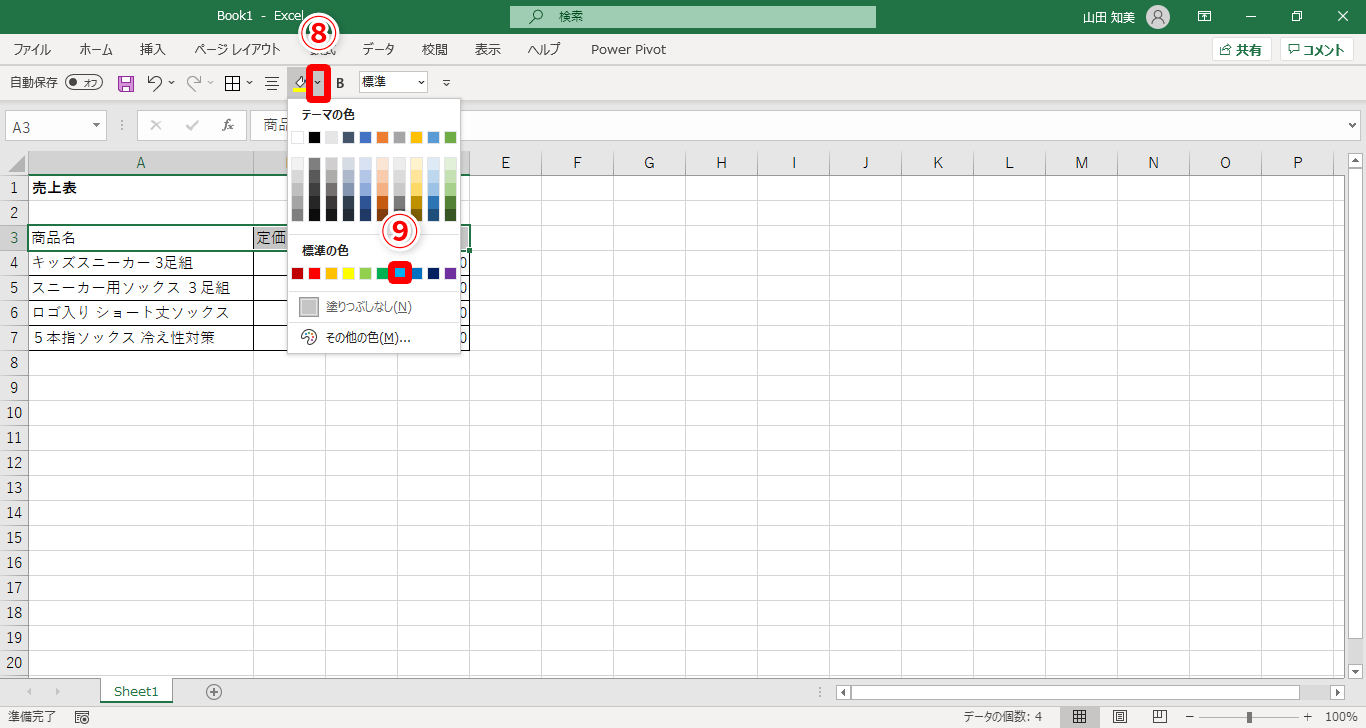The width and height of the screenshot is (1366, 728).
Task: Switch to Page Layout view icon
Action: tap(1120, 717)
